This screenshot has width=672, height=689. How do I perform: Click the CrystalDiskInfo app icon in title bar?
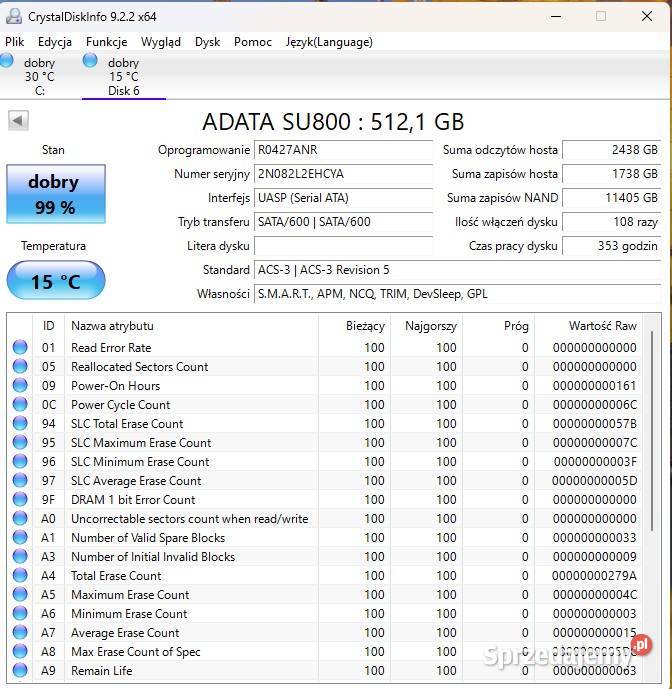point(14,16)
